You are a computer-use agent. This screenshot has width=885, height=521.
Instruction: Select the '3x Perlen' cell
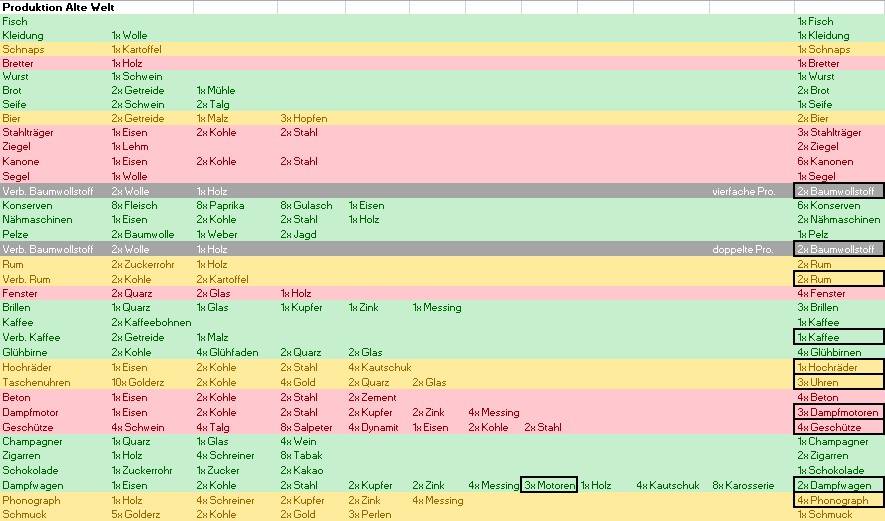(x=368, y=515)
